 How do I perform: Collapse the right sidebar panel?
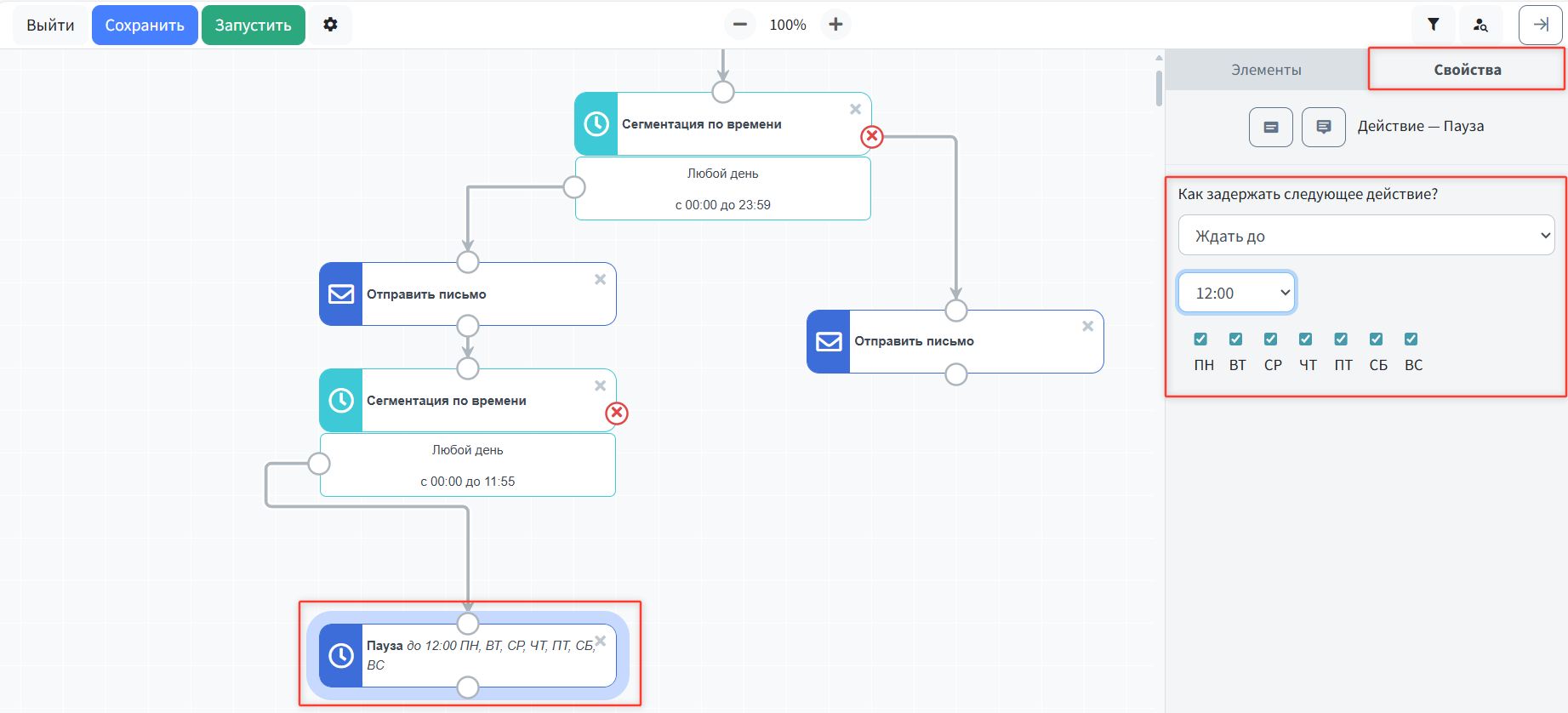point(1540,25)
